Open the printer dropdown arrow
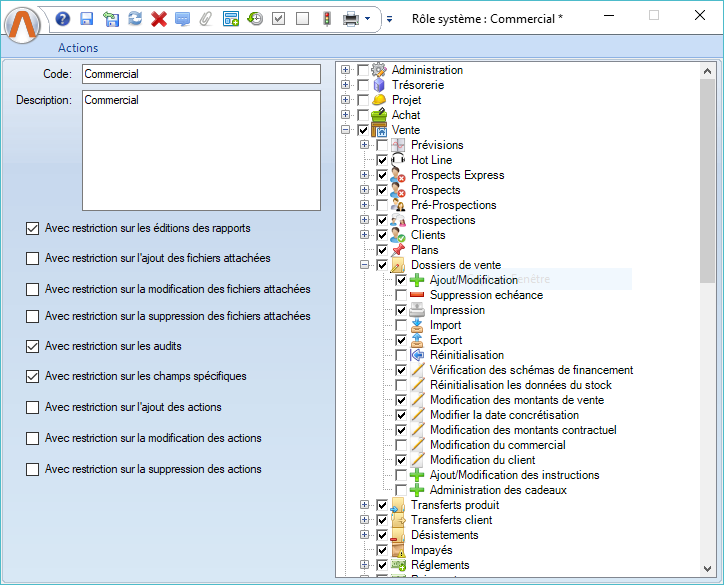 (x=368, y=19)
